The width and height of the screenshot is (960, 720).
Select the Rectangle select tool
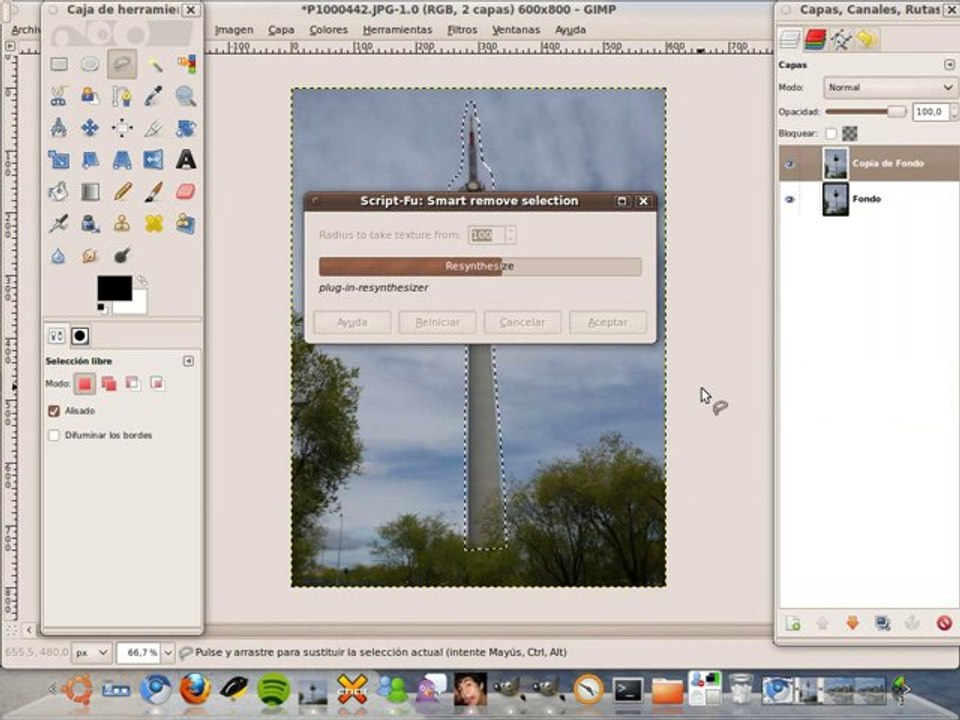pyautogui.click(x=59, y=64)
